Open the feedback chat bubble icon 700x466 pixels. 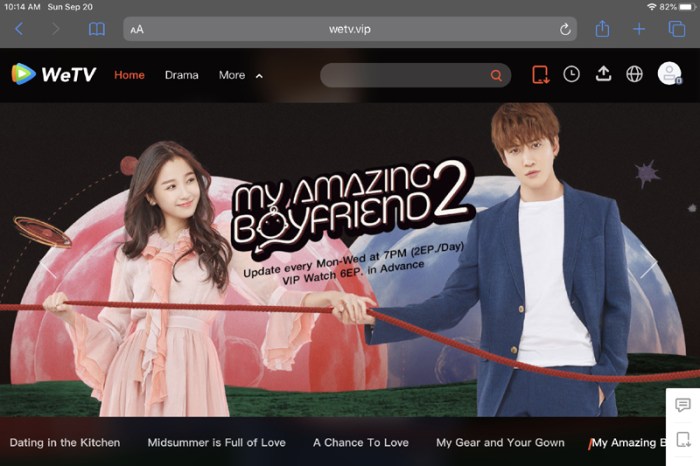(x=683, y=405)
